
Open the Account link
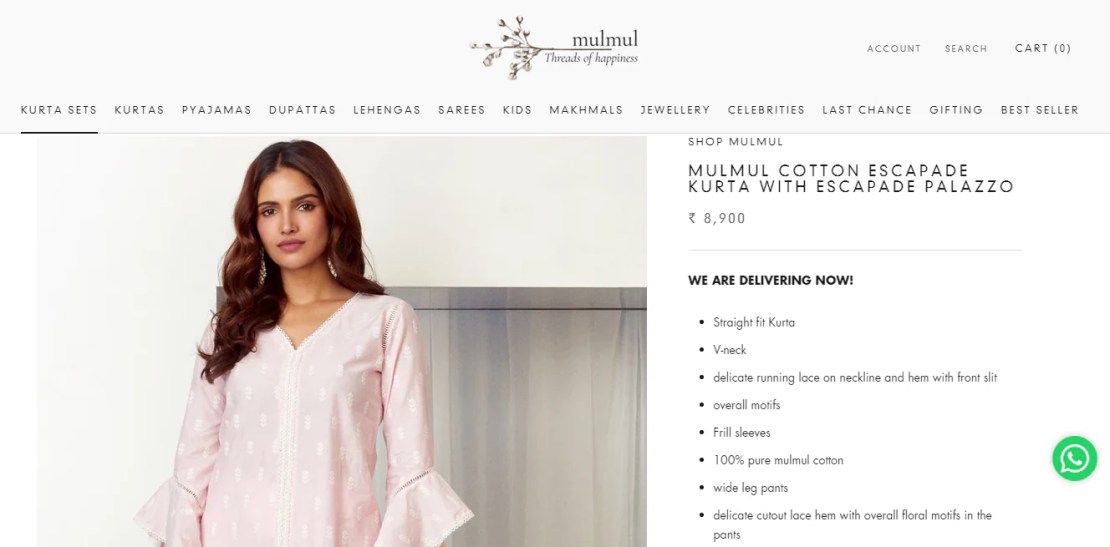(894, 49)
